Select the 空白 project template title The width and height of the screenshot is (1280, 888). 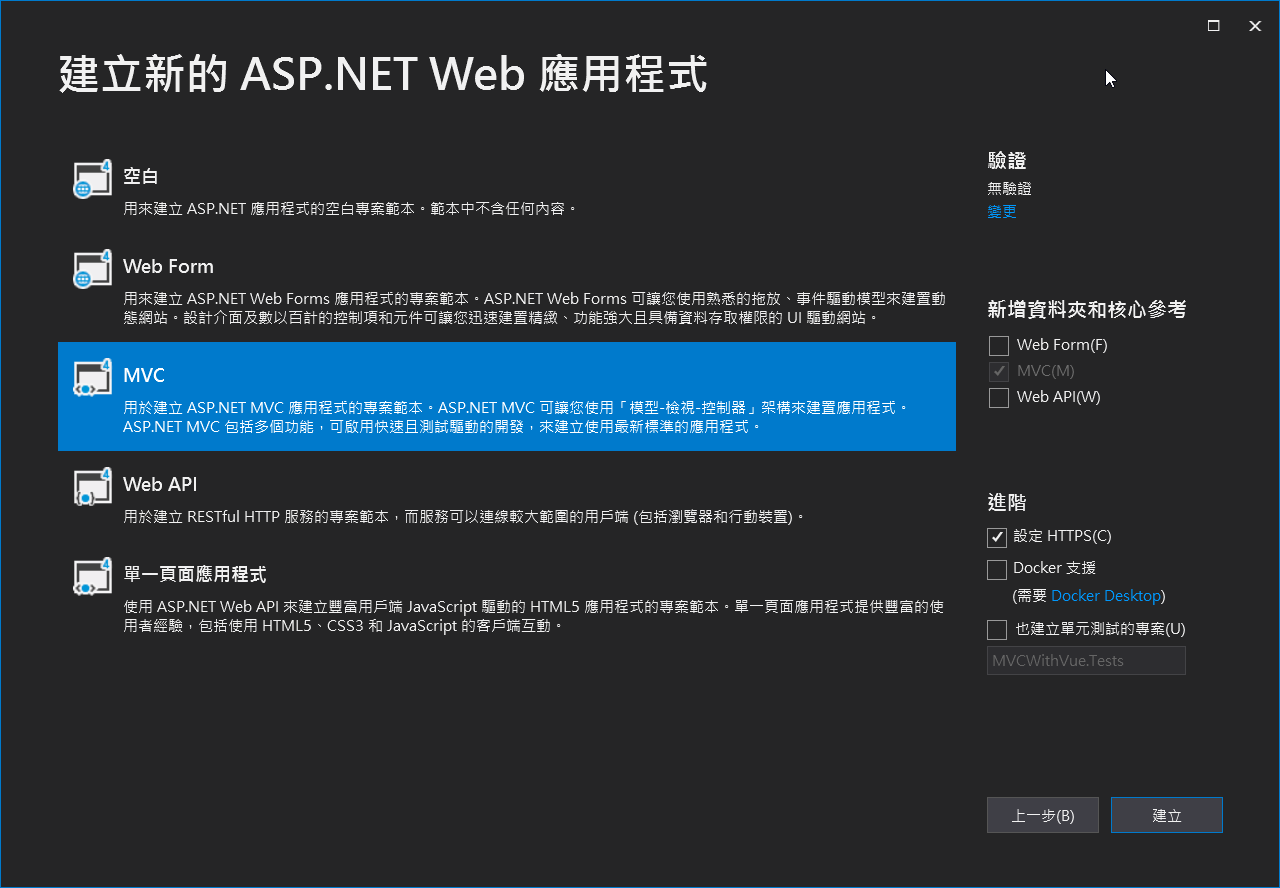[141, 176]
